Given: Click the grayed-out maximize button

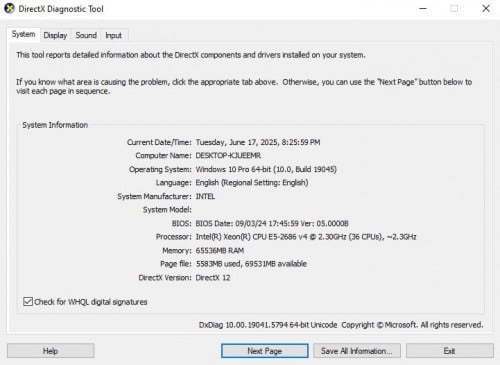Looking at the screenshot, I should pyautogui.click(x=454, y=8).
